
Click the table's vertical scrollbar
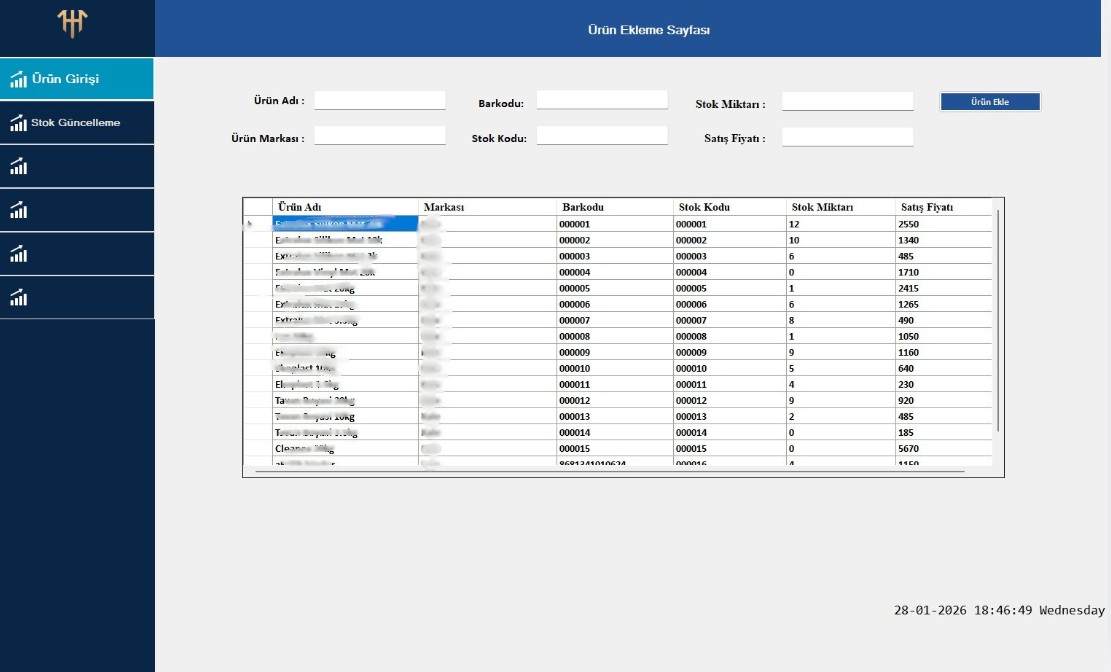tap(998, 320)
